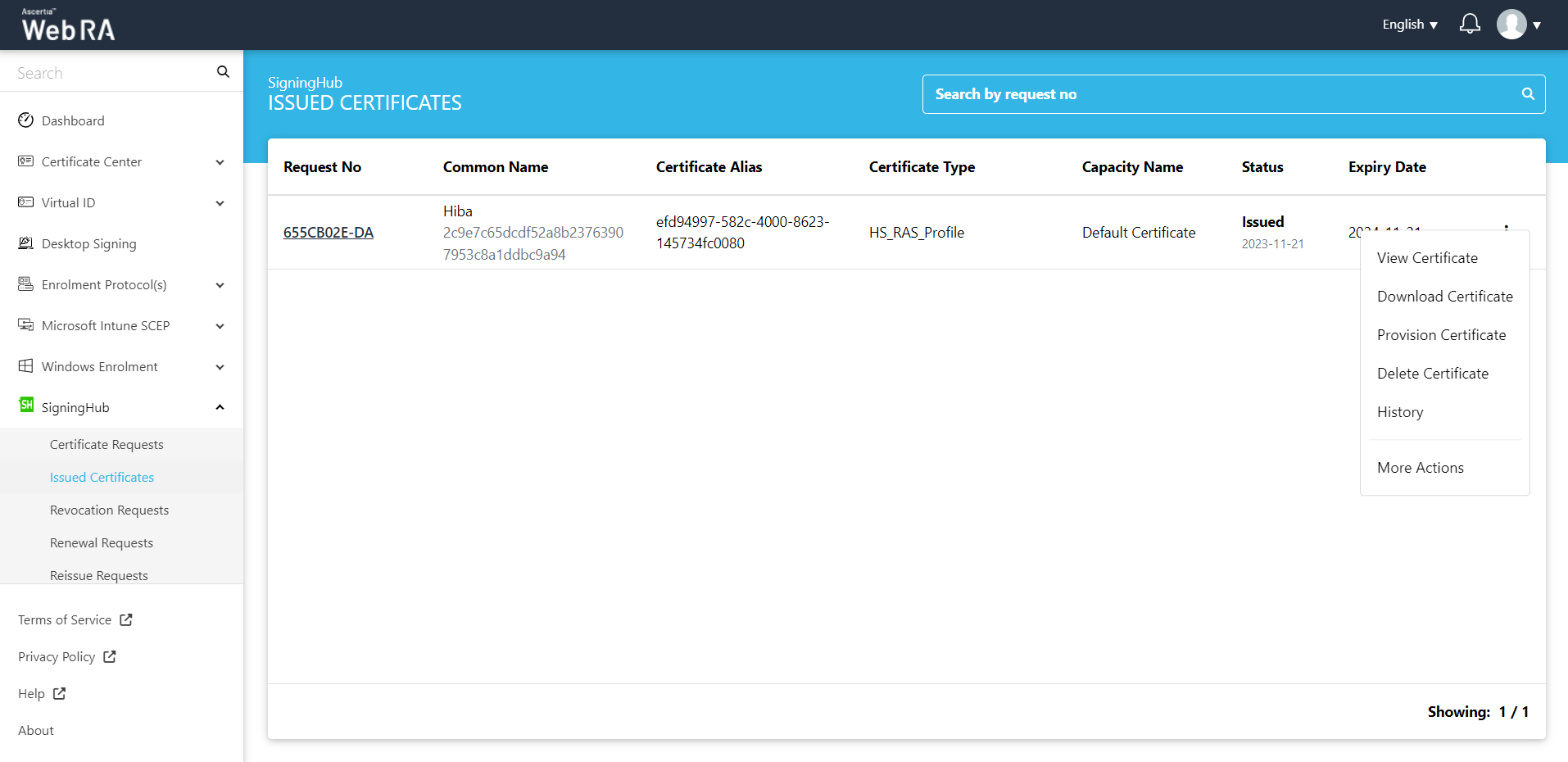Click the green SigningHub icon
This screenshot has height=762, width=1568.
[26, 406]
